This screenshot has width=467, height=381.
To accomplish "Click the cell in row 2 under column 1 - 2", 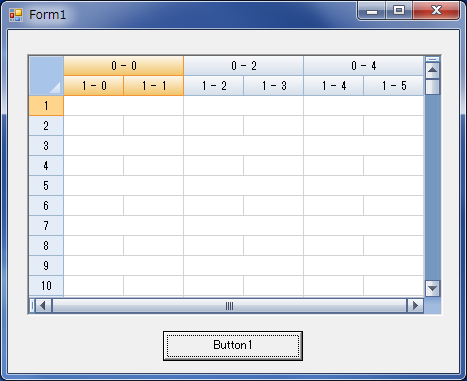I will click(214, 126).
